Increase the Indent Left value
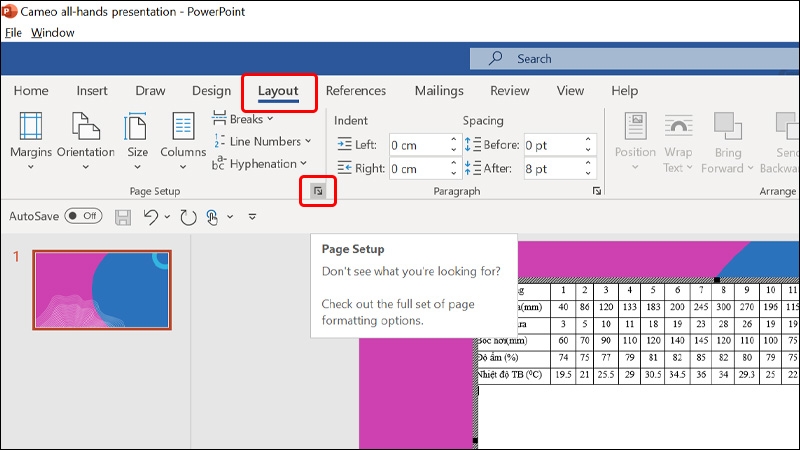800x450 pixels. (x=454, y=139)
